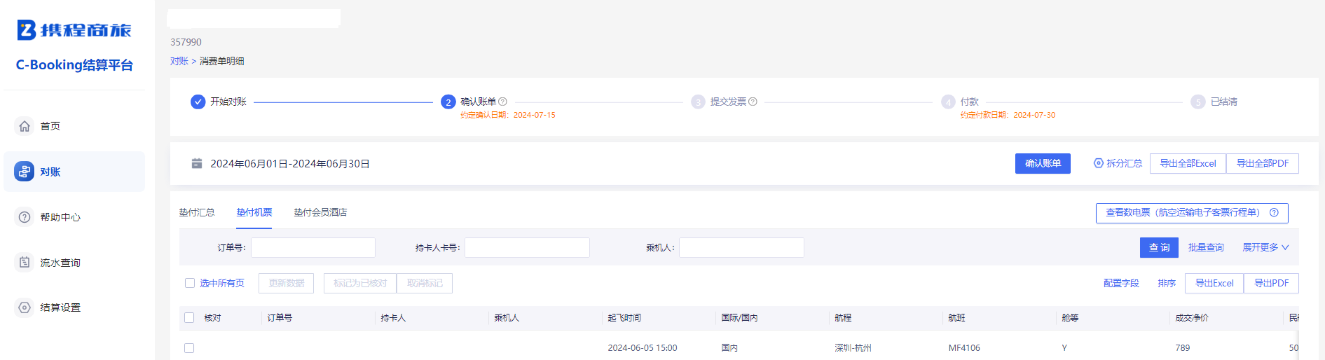
Task: Tick the 选中所有页 checkbox
Action: coord(190,283)
